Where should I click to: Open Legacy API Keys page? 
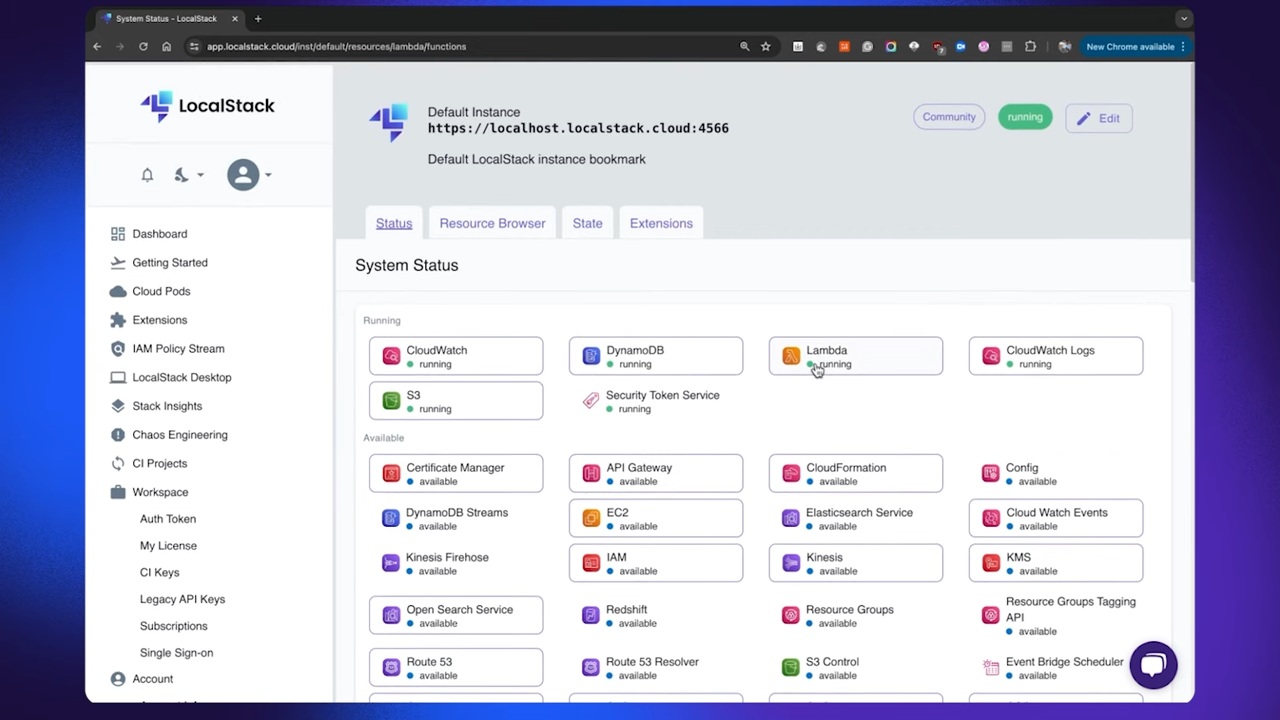point(182,599)
